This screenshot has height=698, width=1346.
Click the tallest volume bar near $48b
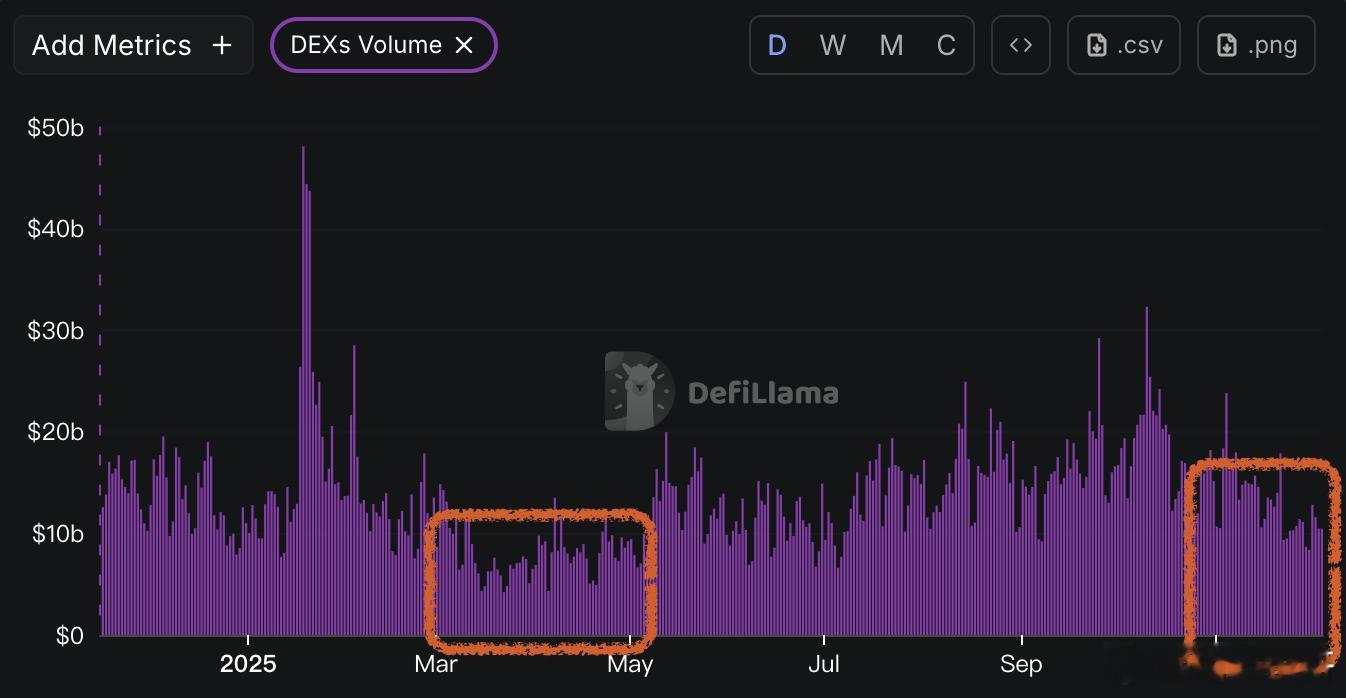[x=303, y=391]
